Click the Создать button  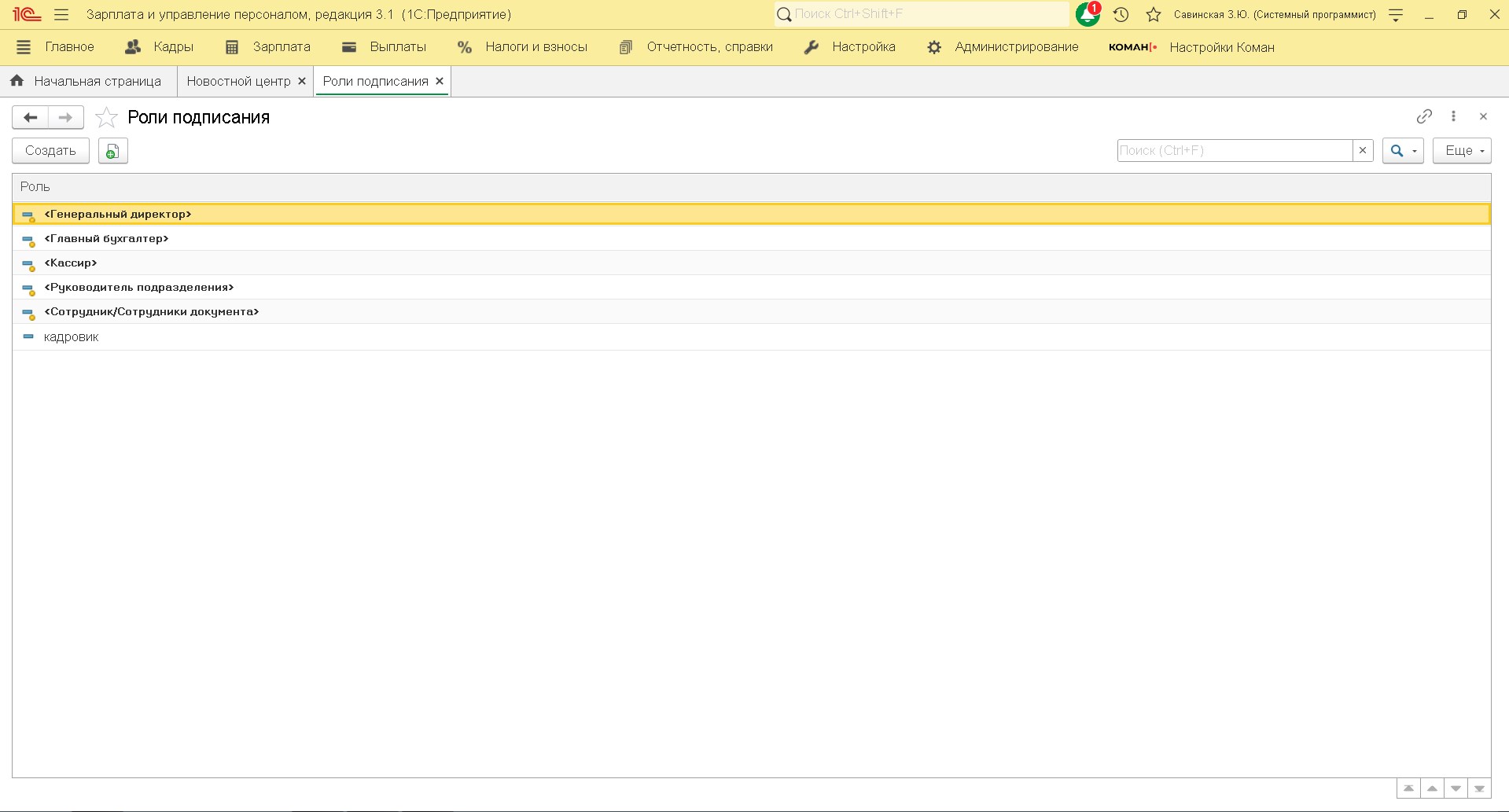coord(50,151)
